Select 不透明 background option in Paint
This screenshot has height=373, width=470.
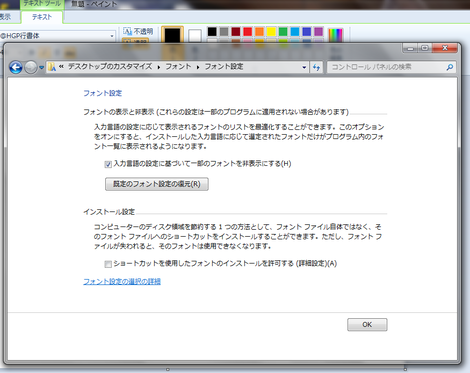(x=138, y=31)
